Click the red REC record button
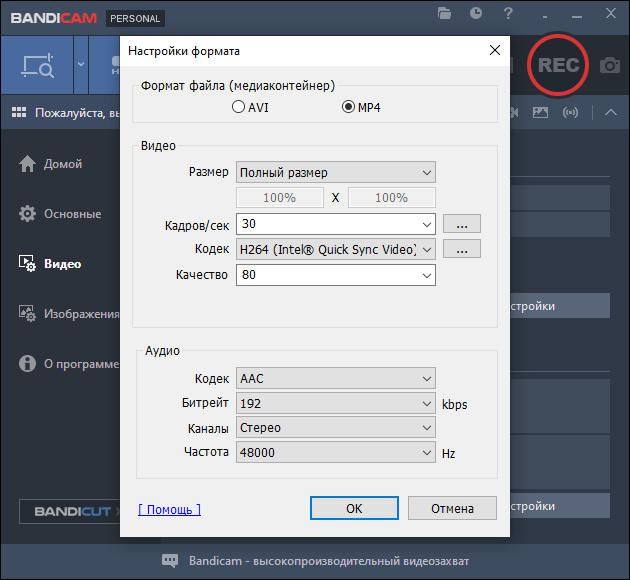 [558, 65]
